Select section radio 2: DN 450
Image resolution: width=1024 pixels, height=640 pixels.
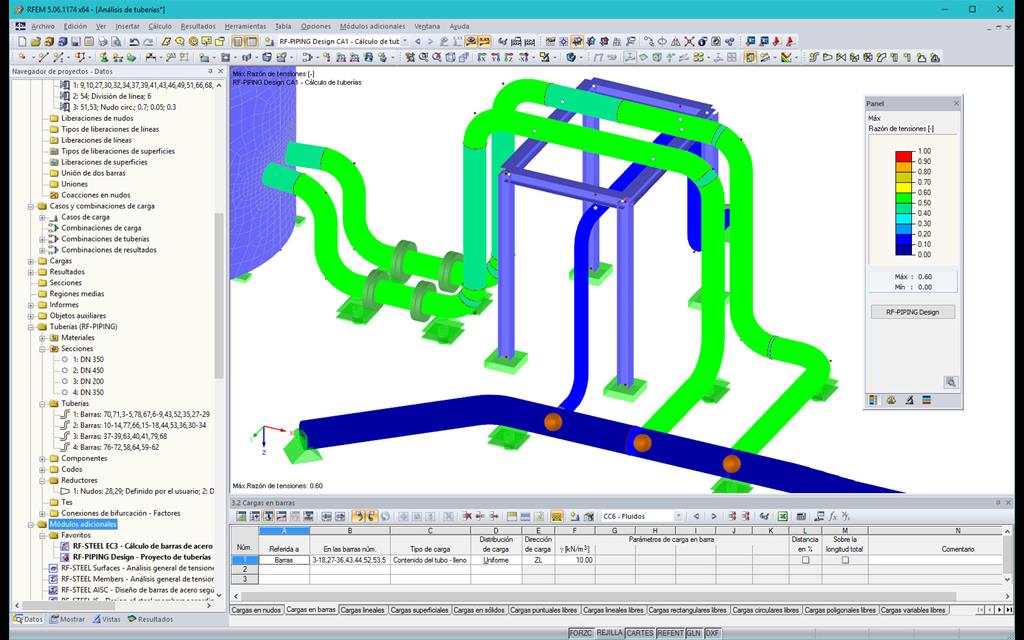65,370
